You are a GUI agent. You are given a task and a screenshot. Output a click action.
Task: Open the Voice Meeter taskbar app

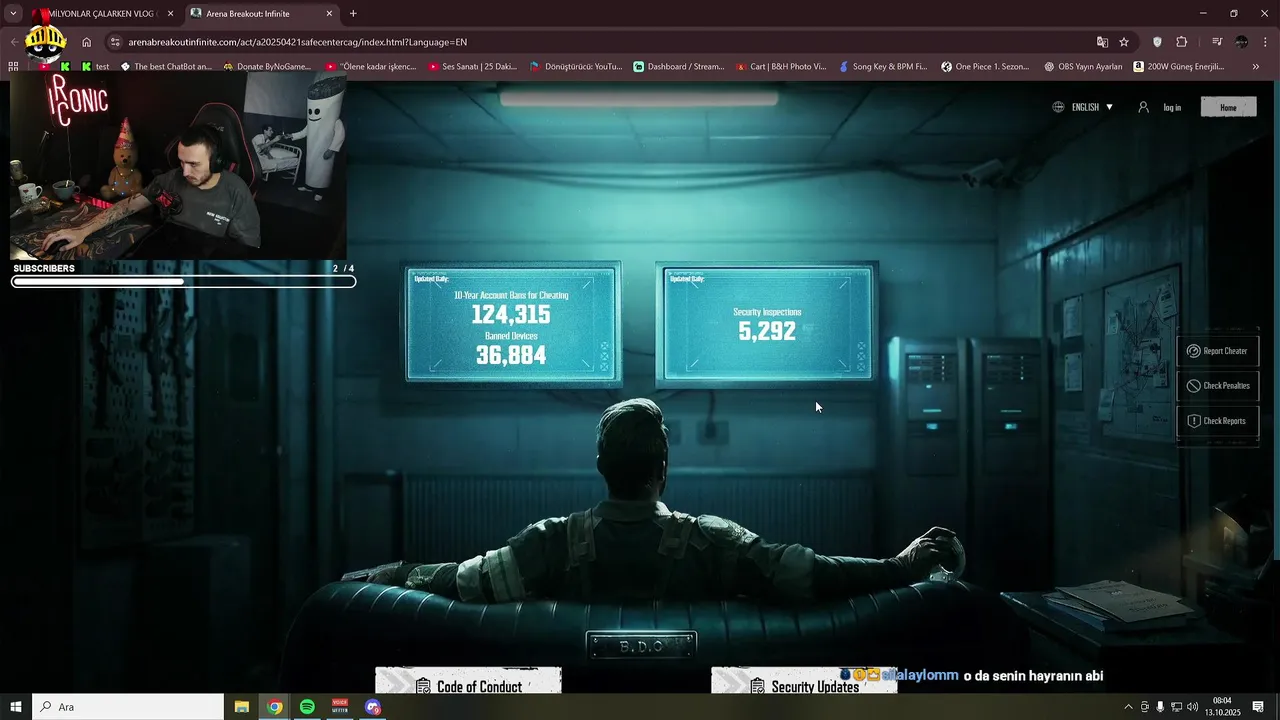(340, 707)
